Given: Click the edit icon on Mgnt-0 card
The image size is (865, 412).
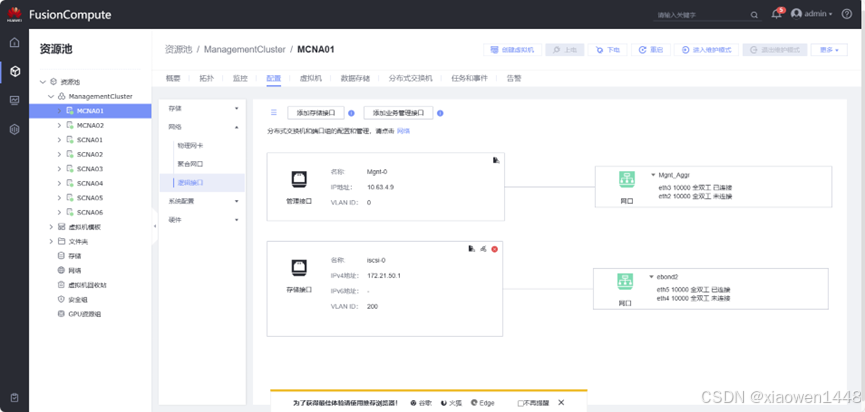Looking at the screenshot, I should point(496,160).
